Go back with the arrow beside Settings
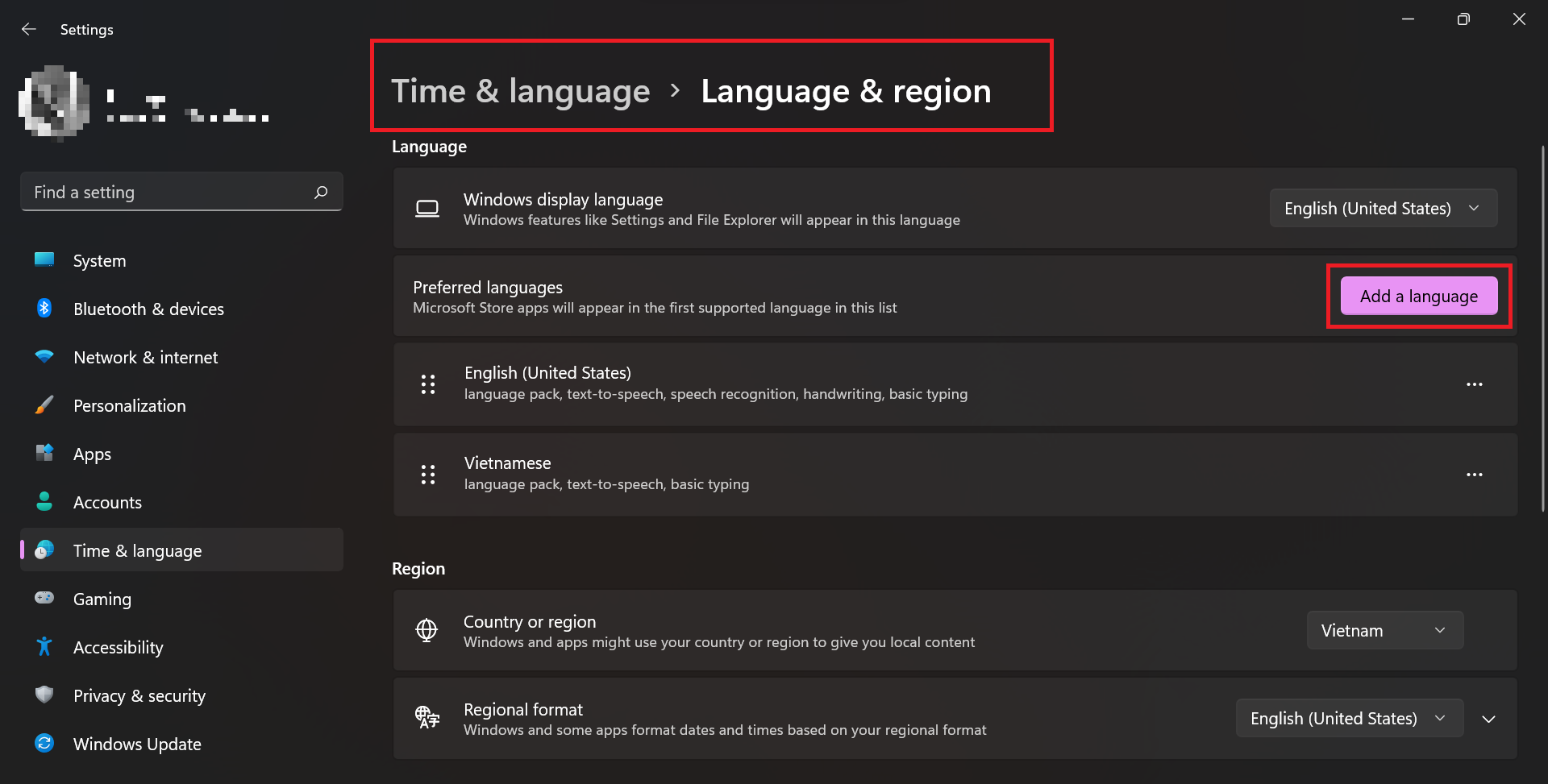 (29, 29)
